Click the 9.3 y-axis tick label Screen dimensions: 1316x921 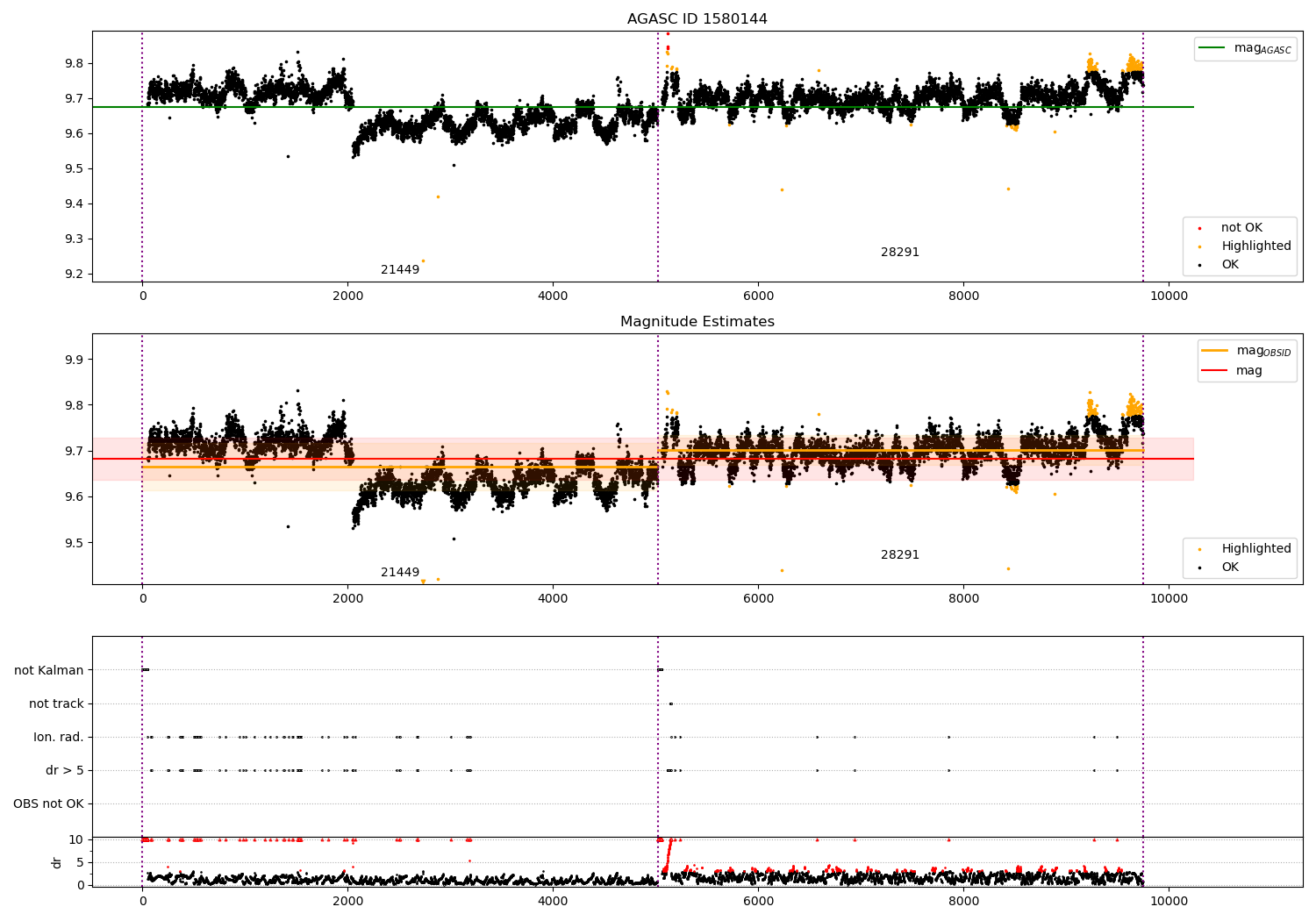(73, 239)
